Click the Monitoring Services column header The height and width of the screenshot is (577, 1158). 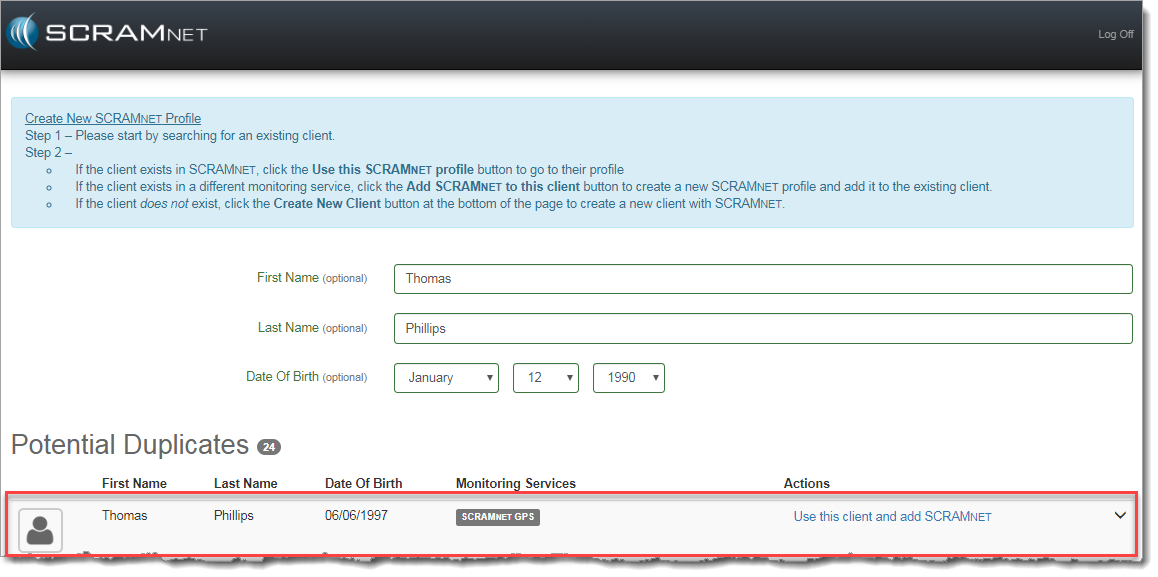coord(515,483)
